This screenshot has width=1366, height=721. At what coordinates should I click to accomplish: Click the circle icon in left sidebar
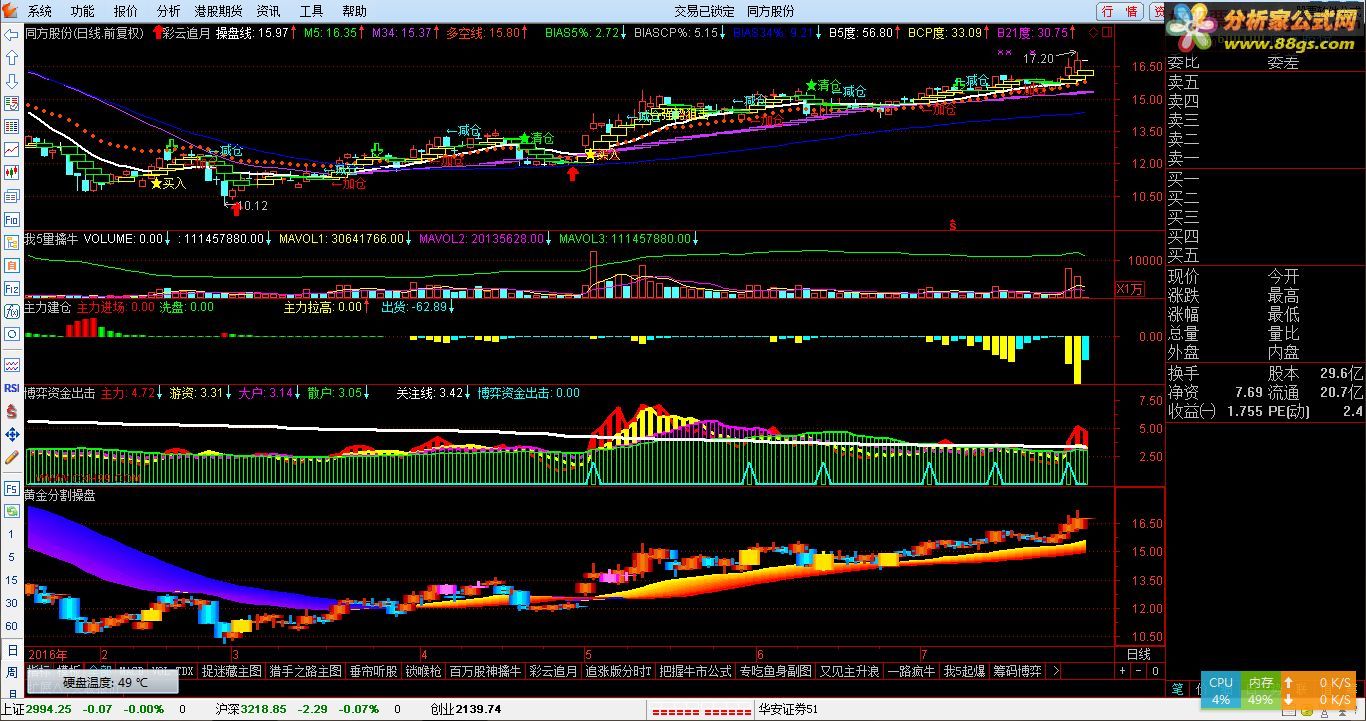point(12,334)
